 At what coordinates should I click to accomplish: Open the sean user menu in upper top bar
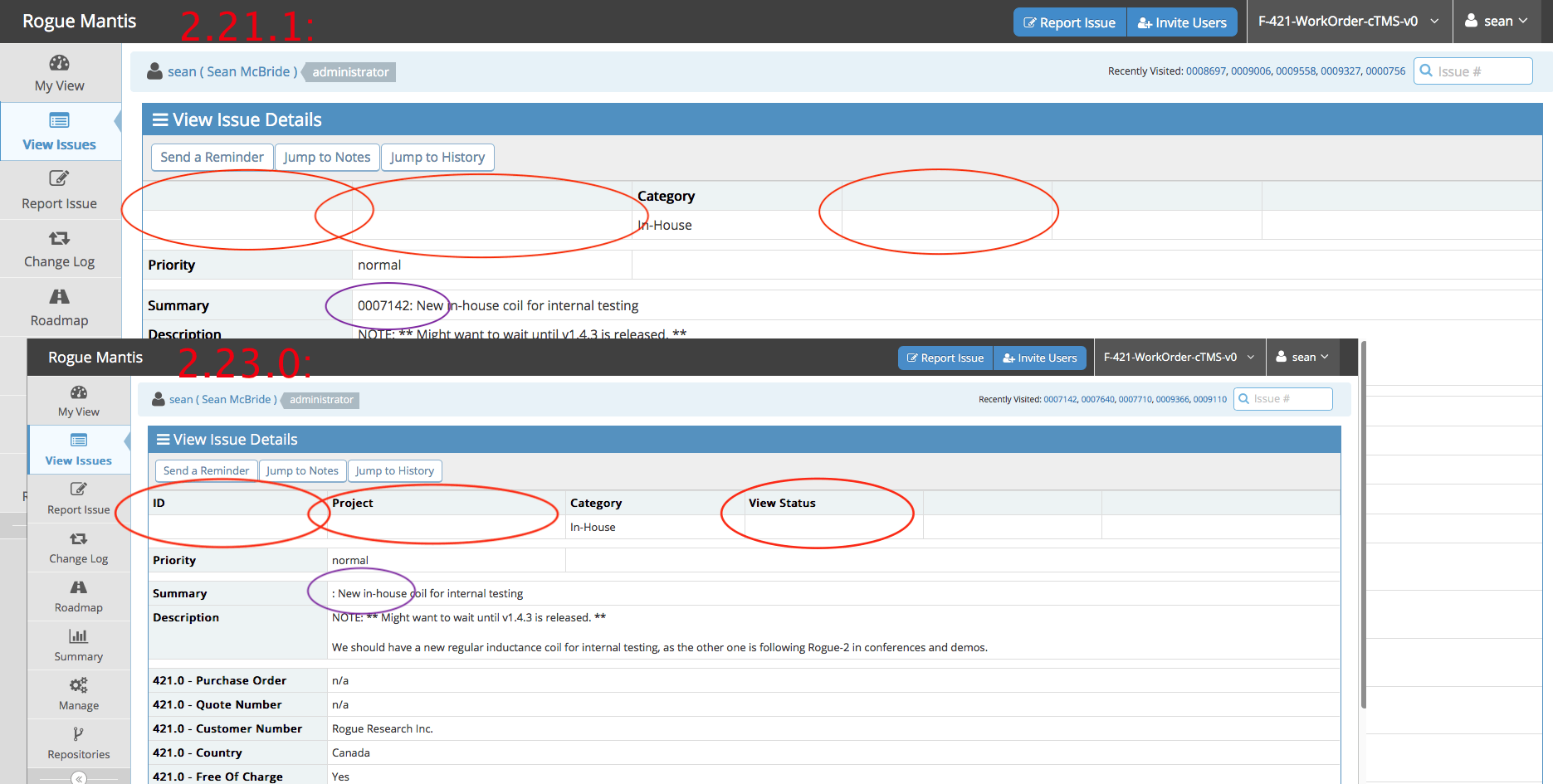(1496, 22)
